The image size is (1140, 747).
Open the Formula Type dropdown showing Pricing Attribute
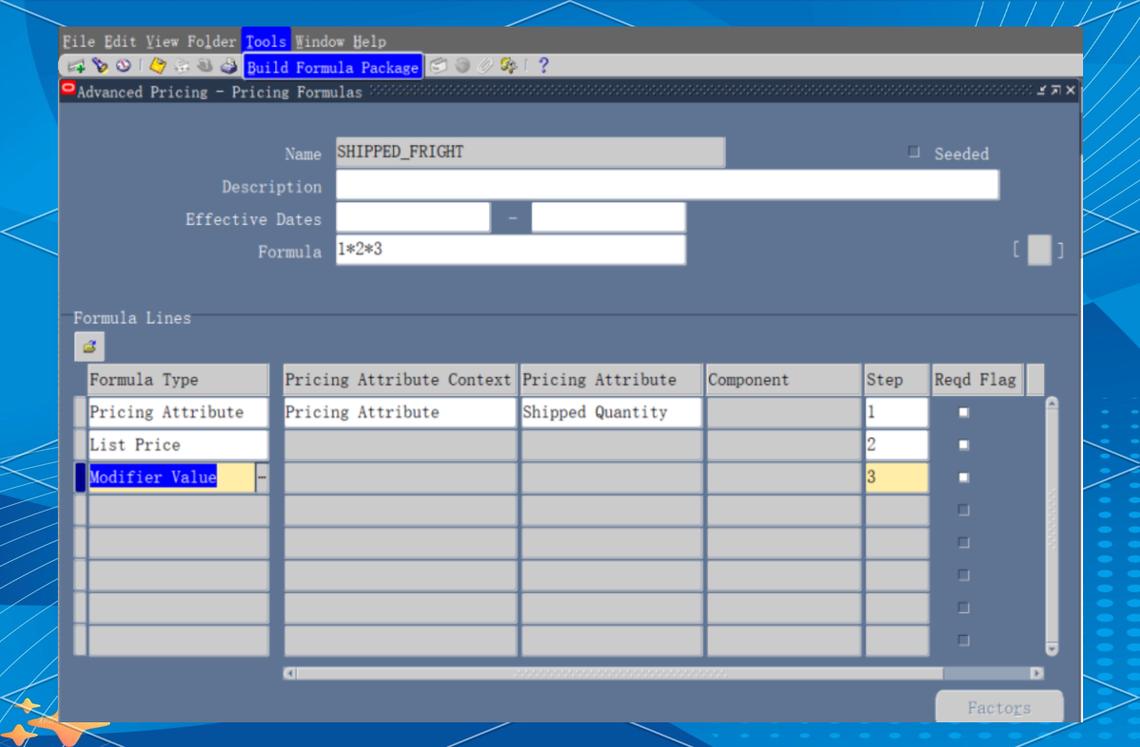[x=178, y=412]
